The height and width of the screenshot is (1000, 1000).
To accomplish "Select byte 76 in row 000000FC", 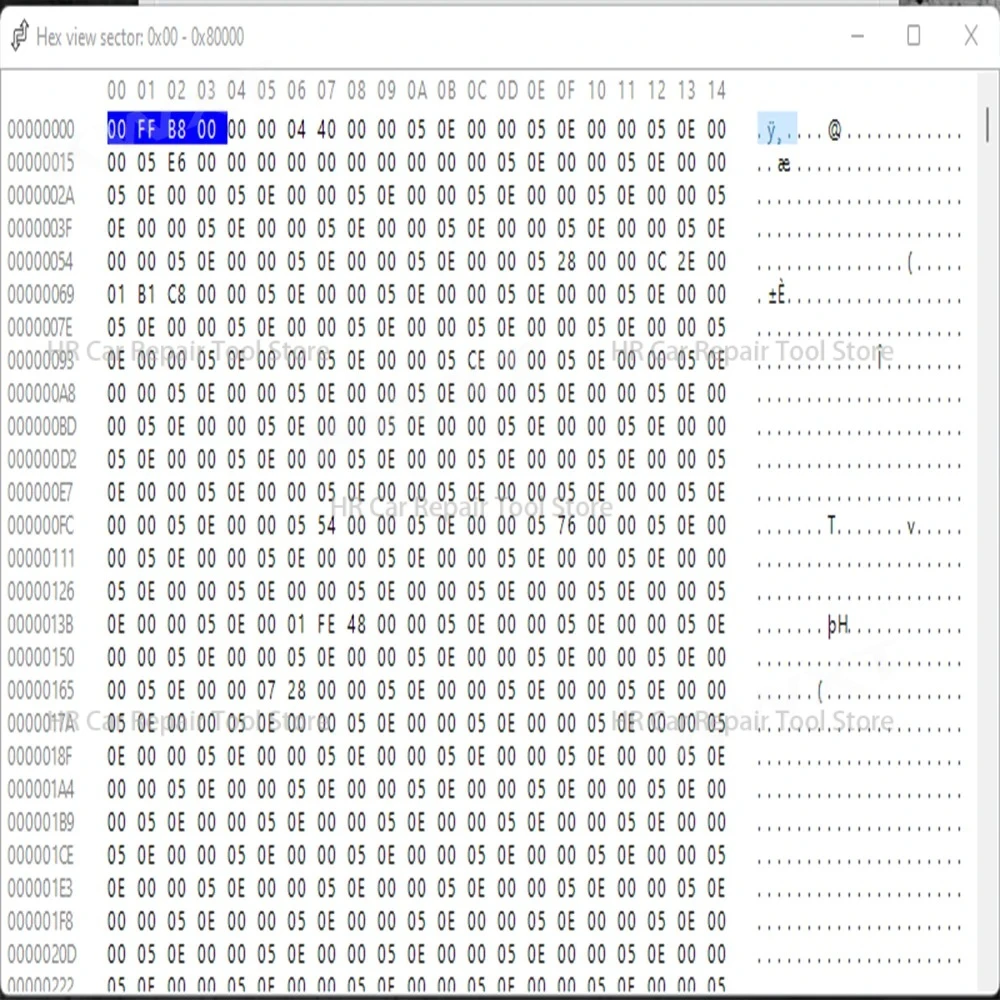I will [566, 526].
